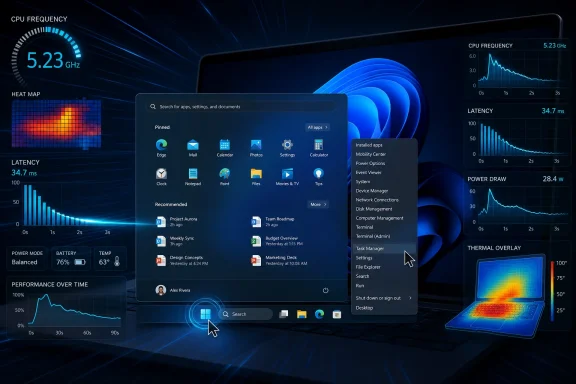Open recommended presentation Marketing Deck

point(280,261)
